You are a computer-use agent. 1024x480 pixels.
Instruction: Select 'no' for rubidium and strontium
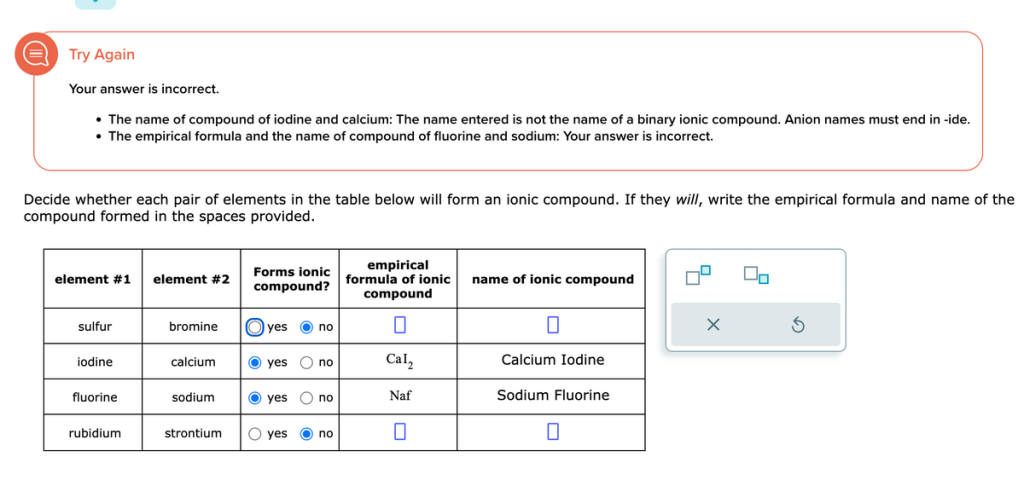coord(307,433)
